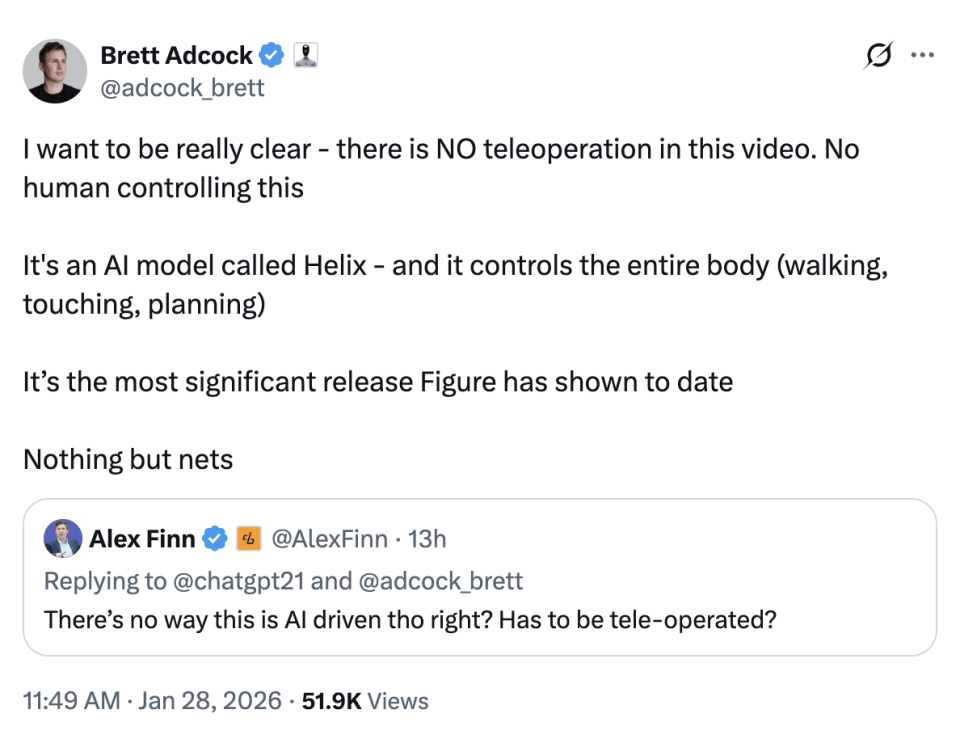The height and width of the screenshot is (739, 960).
Task: Click the blue verified badge beside Brett Adcock
Action: click(x=272, y=55)
